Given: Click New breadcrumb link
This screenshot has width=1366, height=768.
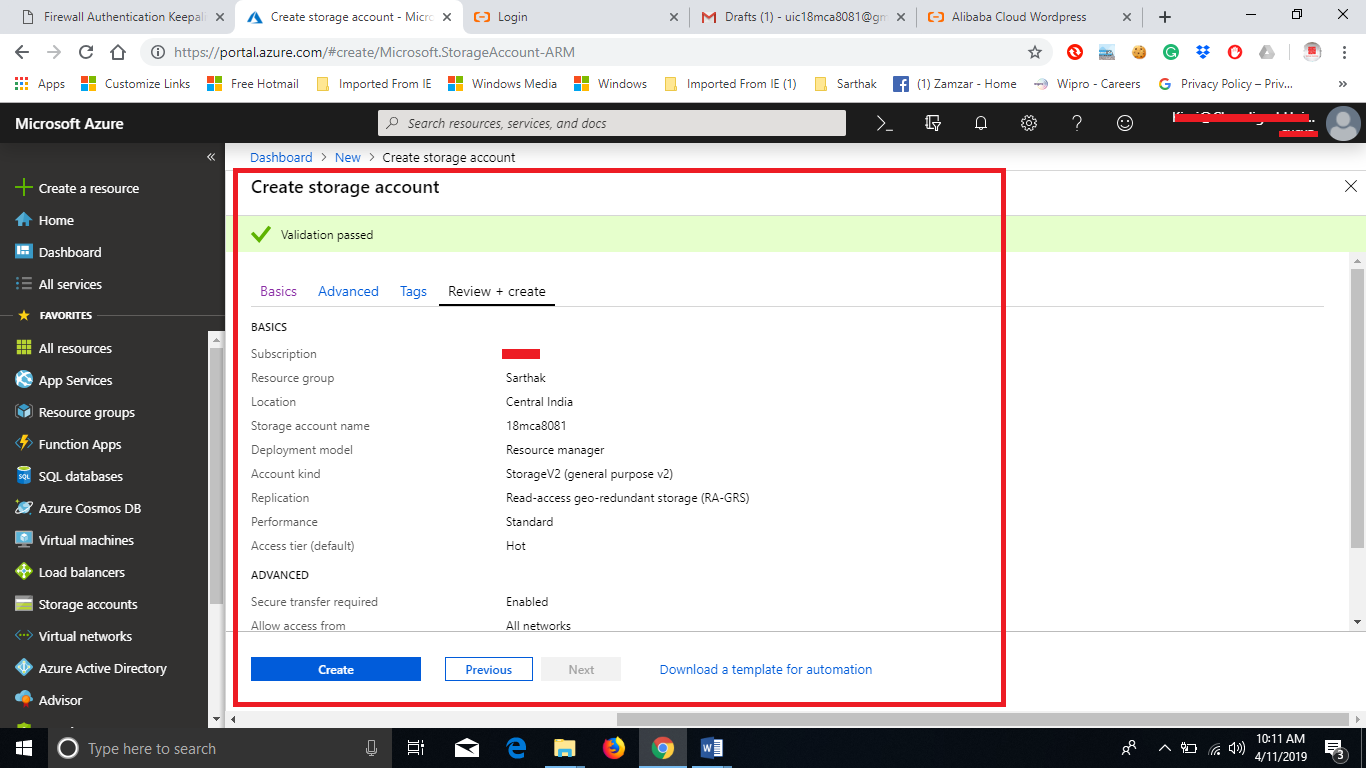Looking at the screenshot, I should [x=348, y=157].
